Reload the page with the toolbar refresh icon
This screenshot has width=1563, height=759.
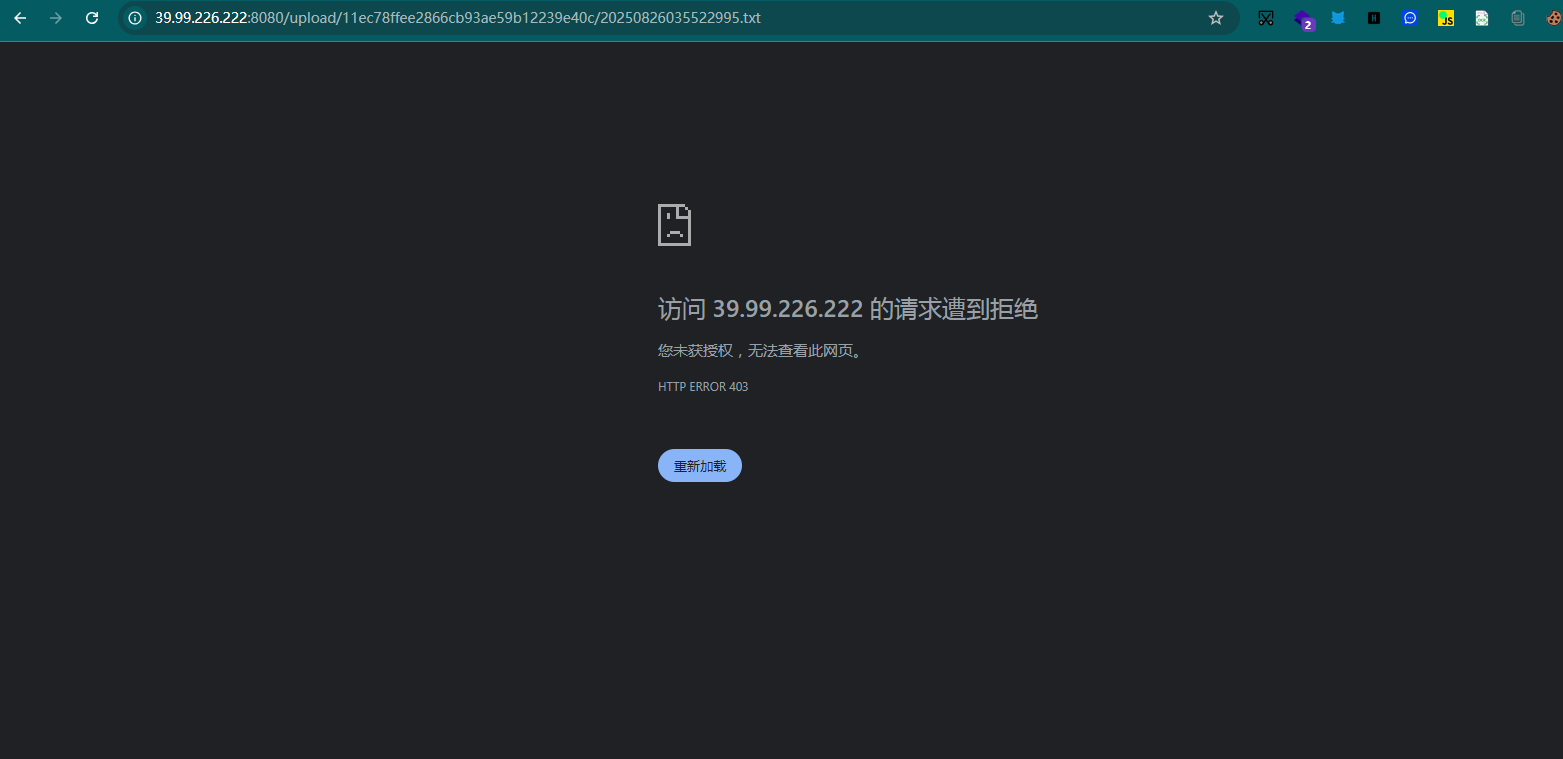(92, 18)
